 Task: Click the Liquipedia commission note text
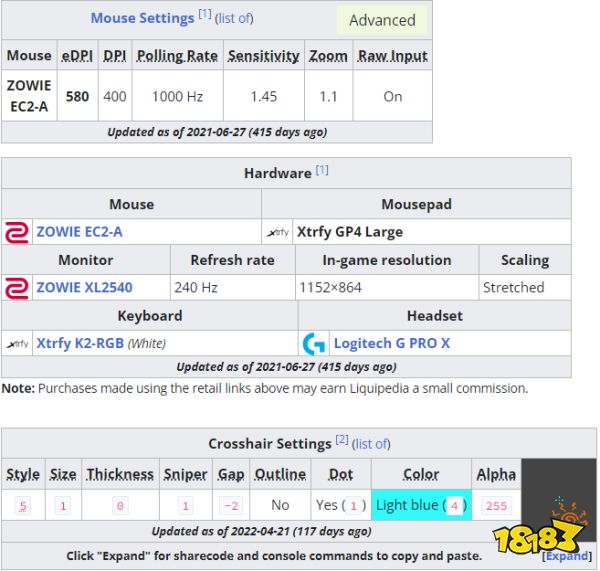(265, 388)
